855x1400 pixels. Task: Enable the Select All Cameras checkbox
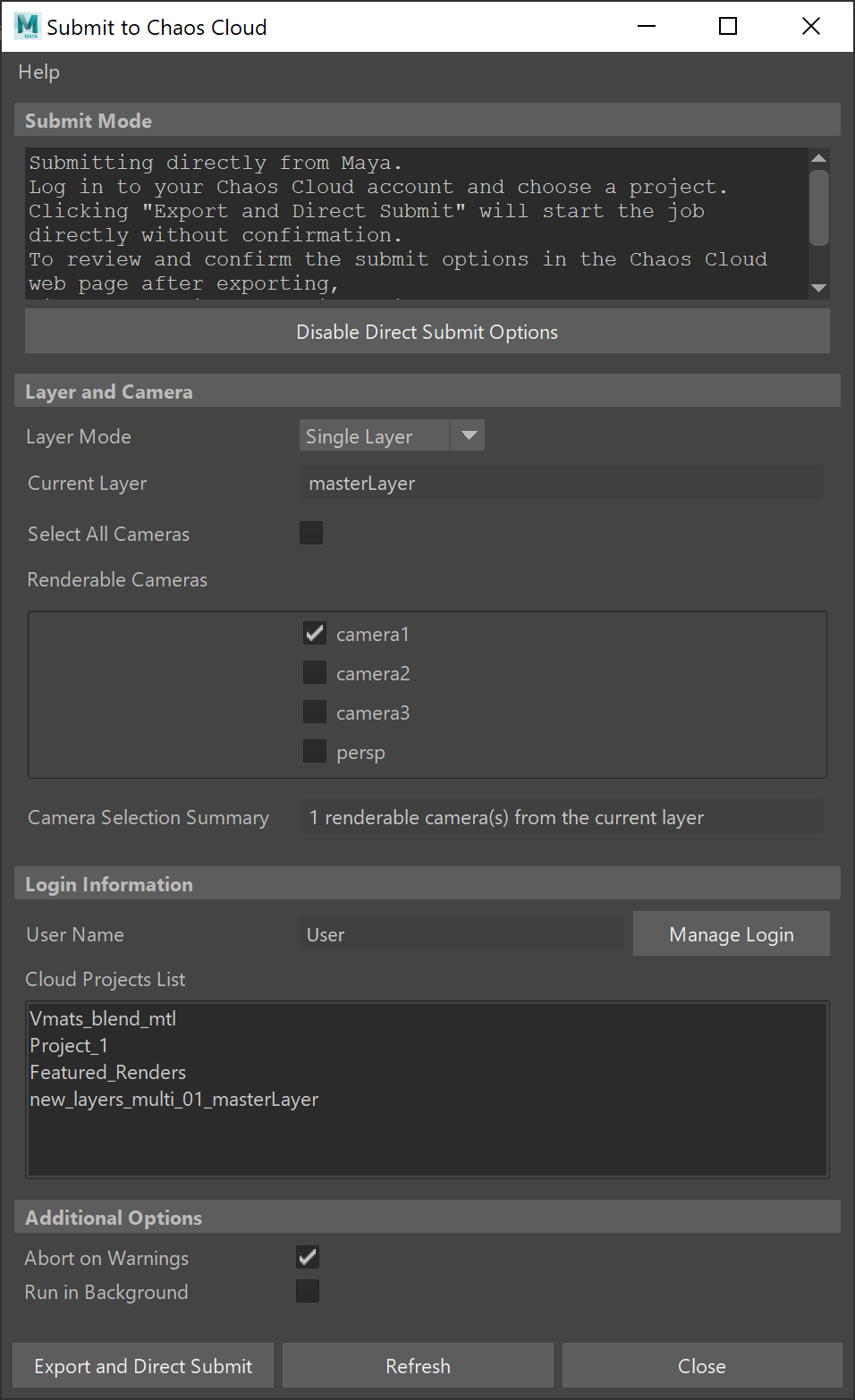[311, 534]
